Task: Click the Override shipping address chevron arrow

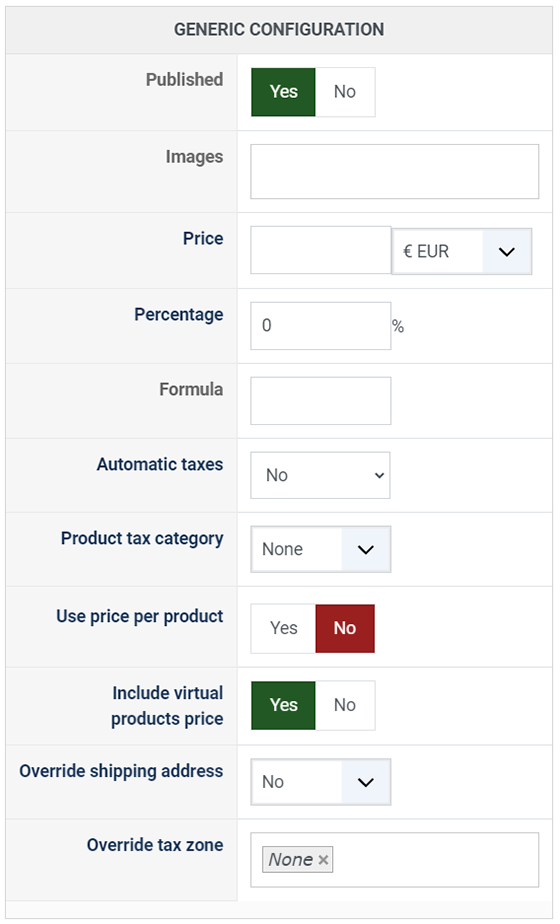Action: click(366, 782)
